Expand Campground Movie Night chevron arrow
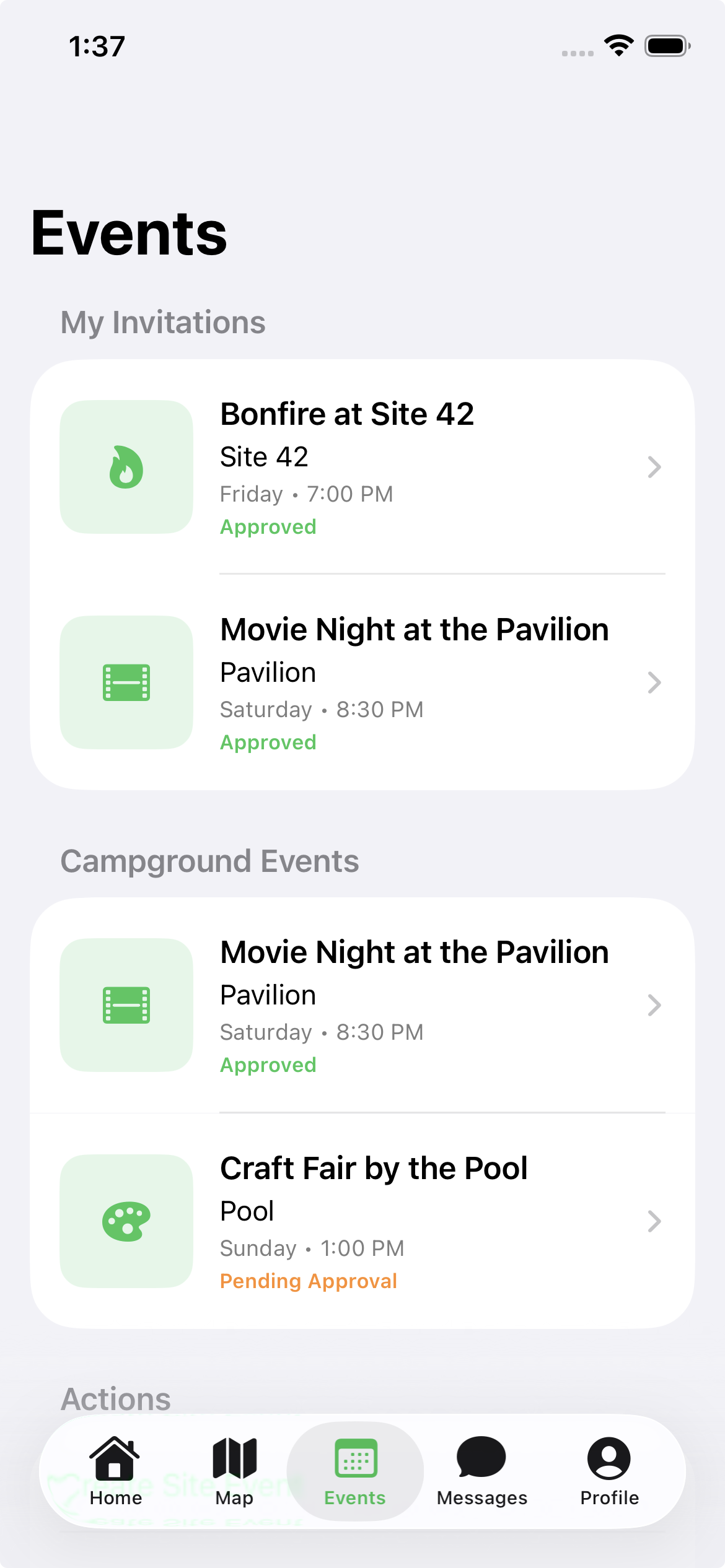The image size is (725, 1568). pyautogui.click(x=654, y=1005)
